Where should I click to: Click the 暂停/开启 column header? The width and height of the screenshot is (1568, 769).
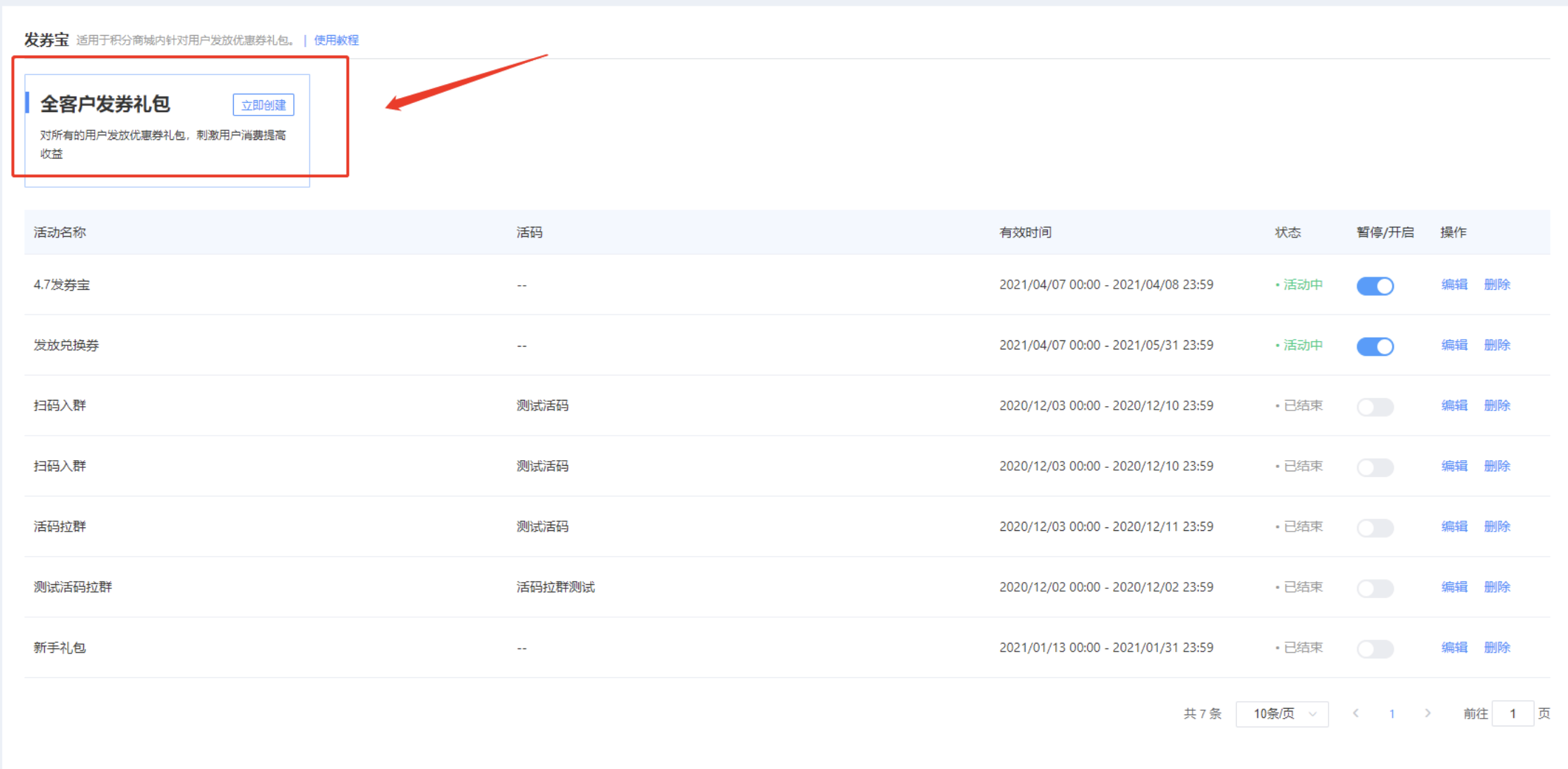point(1385,233)
